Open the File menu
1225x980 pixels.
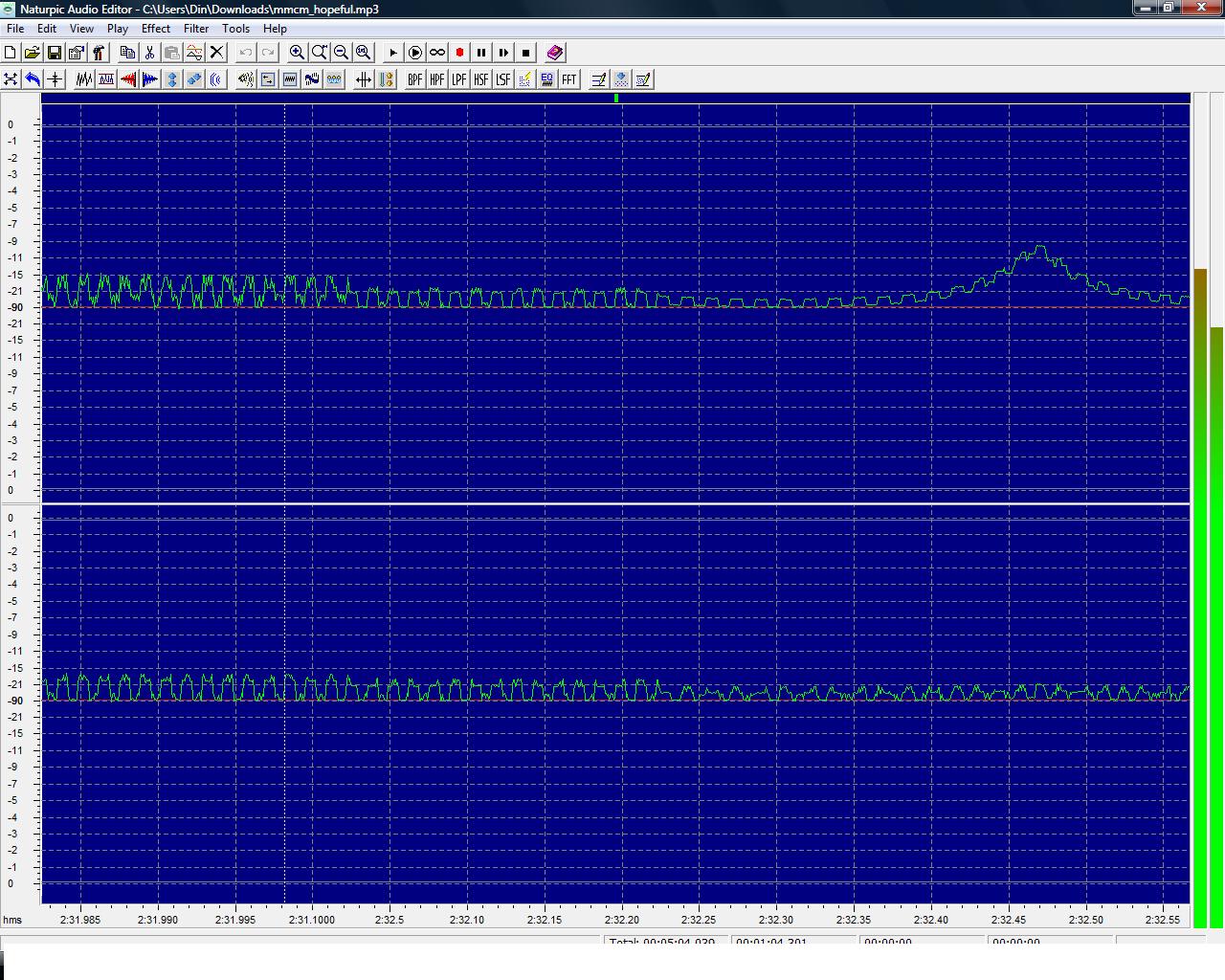click(x=15, y=29)
